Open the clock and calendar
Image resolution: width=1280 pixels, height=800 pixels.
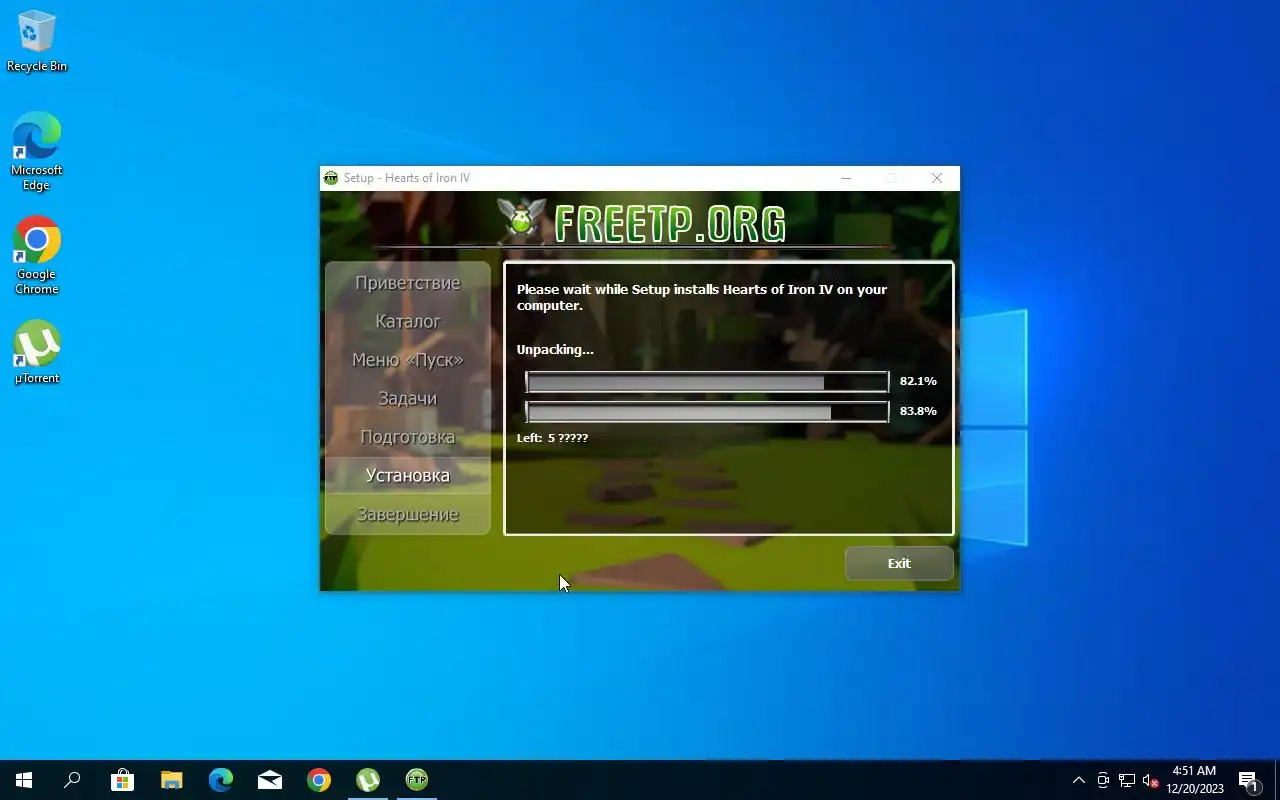coord(1194,780)
